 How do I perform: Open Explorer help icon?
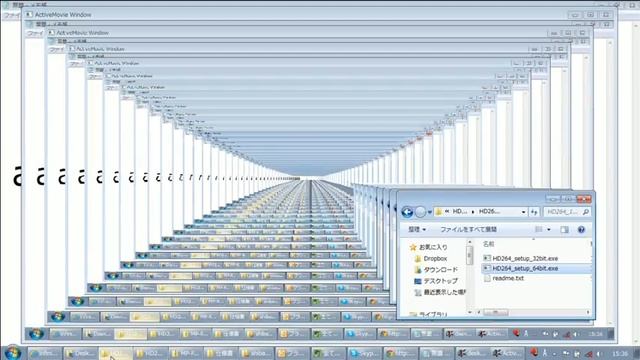[x=581, y=230]
